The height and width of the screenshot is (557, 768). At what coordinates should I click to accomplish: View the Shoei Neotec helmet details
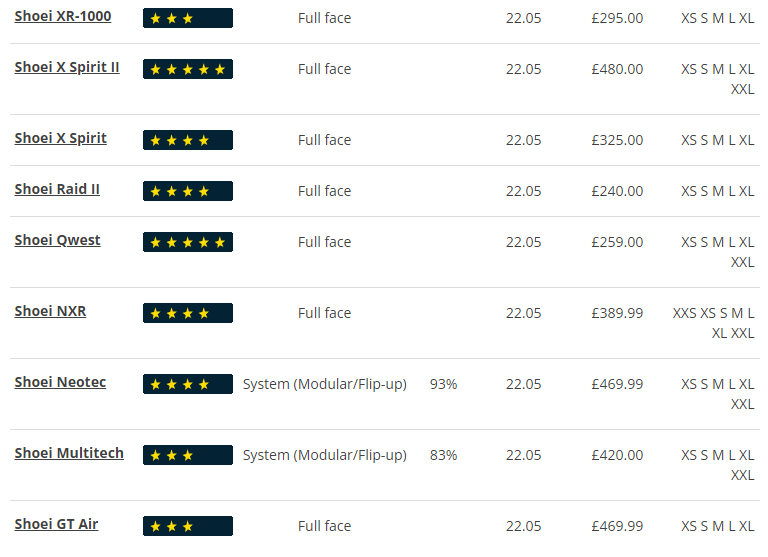pyautogui.click(x=60, y=383)
